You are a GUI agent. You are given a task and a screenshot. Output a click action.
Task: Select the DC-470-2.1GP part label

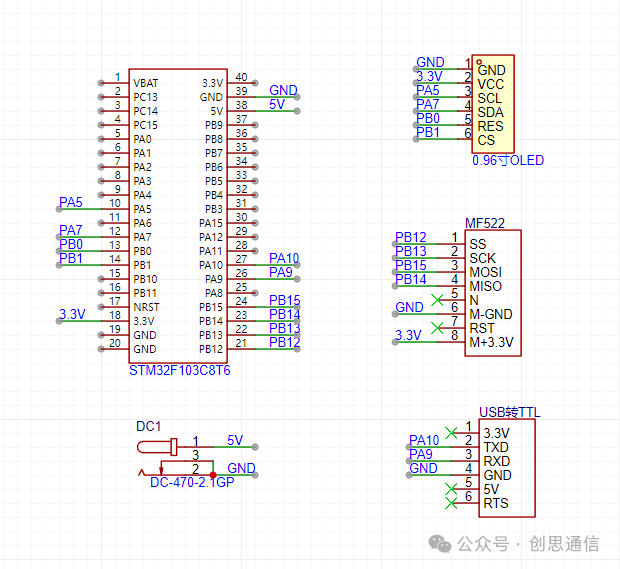pos(192,482)
